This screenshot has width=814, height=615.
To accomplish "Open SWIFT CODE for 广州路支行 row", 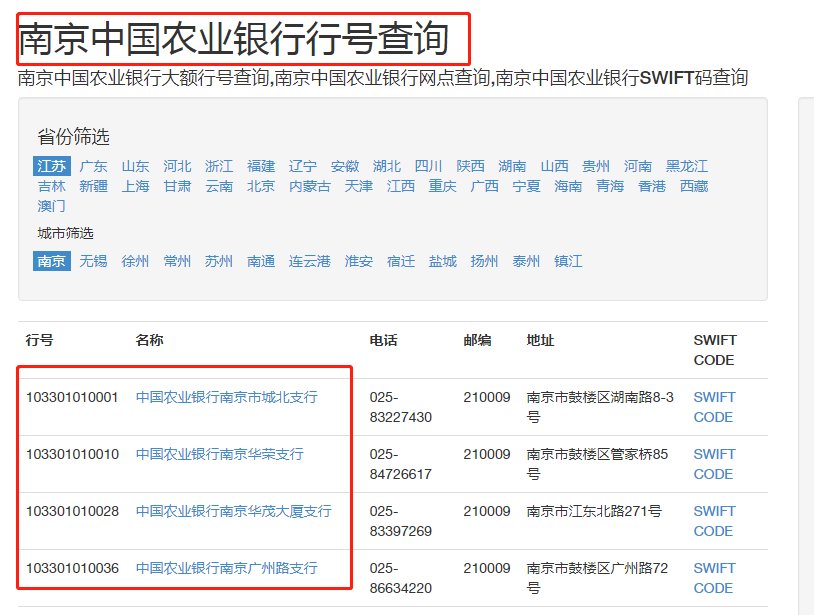I will pos(714,578).
